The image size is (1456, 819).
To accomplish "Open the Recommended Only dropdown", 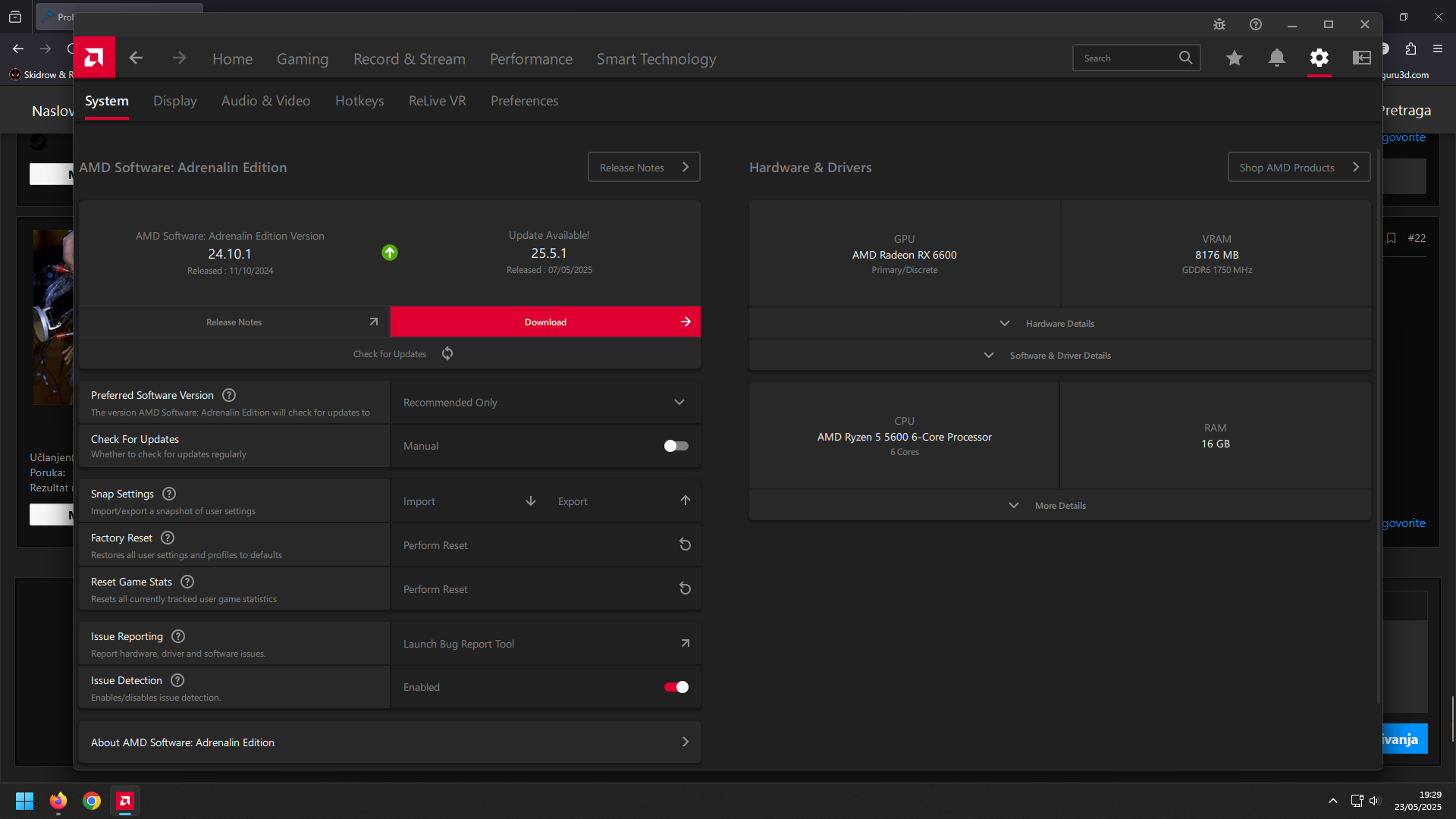I will coord(545,403).
